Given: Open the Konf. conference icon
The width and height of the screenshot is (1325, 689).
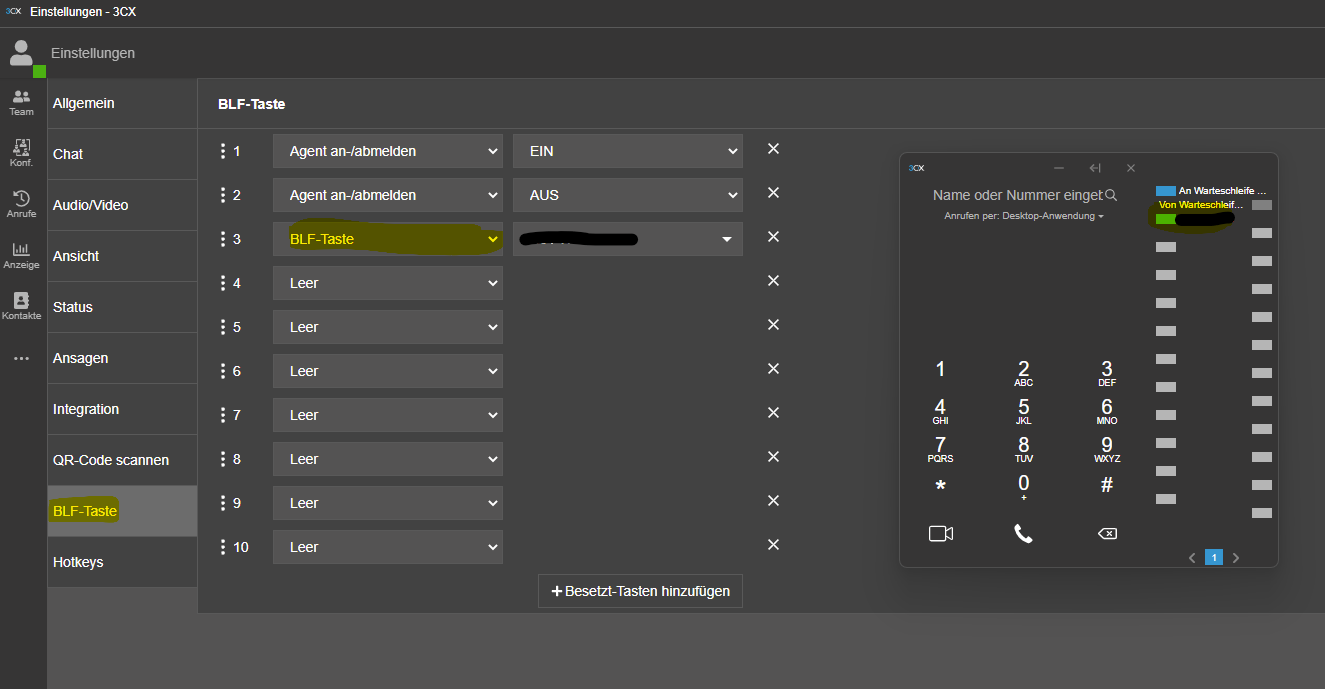Looking at the screenshot, I should pos(22,153).
